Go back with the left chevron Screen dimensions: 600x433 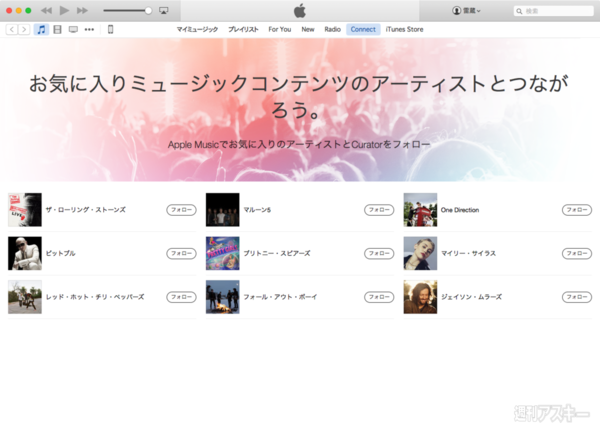(x=12, y=29)
